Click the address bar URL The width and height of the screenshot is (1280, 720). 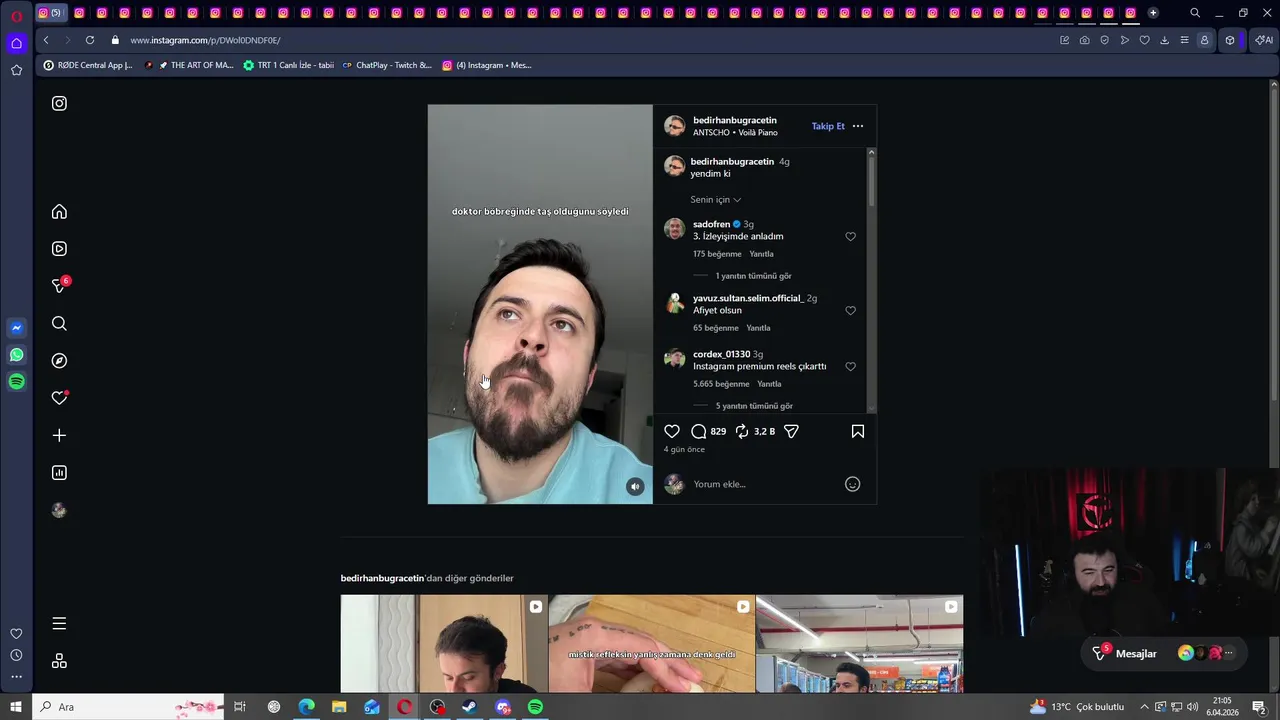(205, 40)
